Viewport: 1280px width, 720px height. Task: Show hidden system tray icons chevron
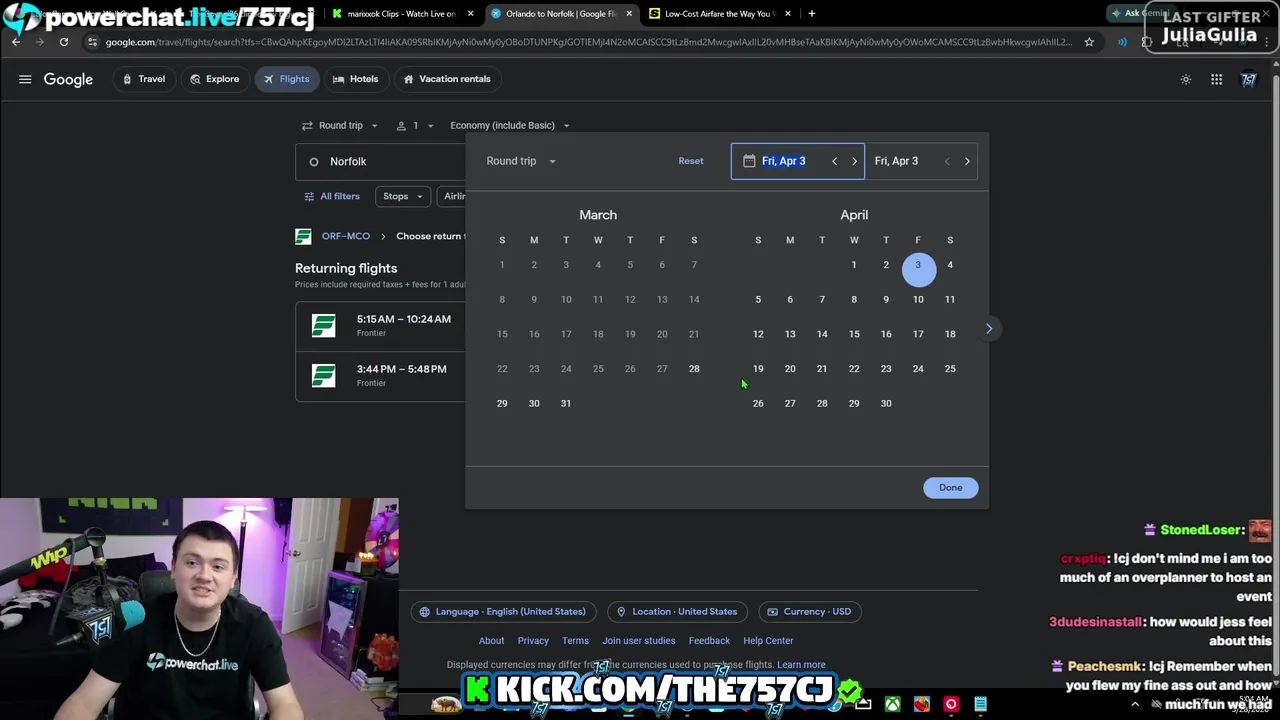1135,705
